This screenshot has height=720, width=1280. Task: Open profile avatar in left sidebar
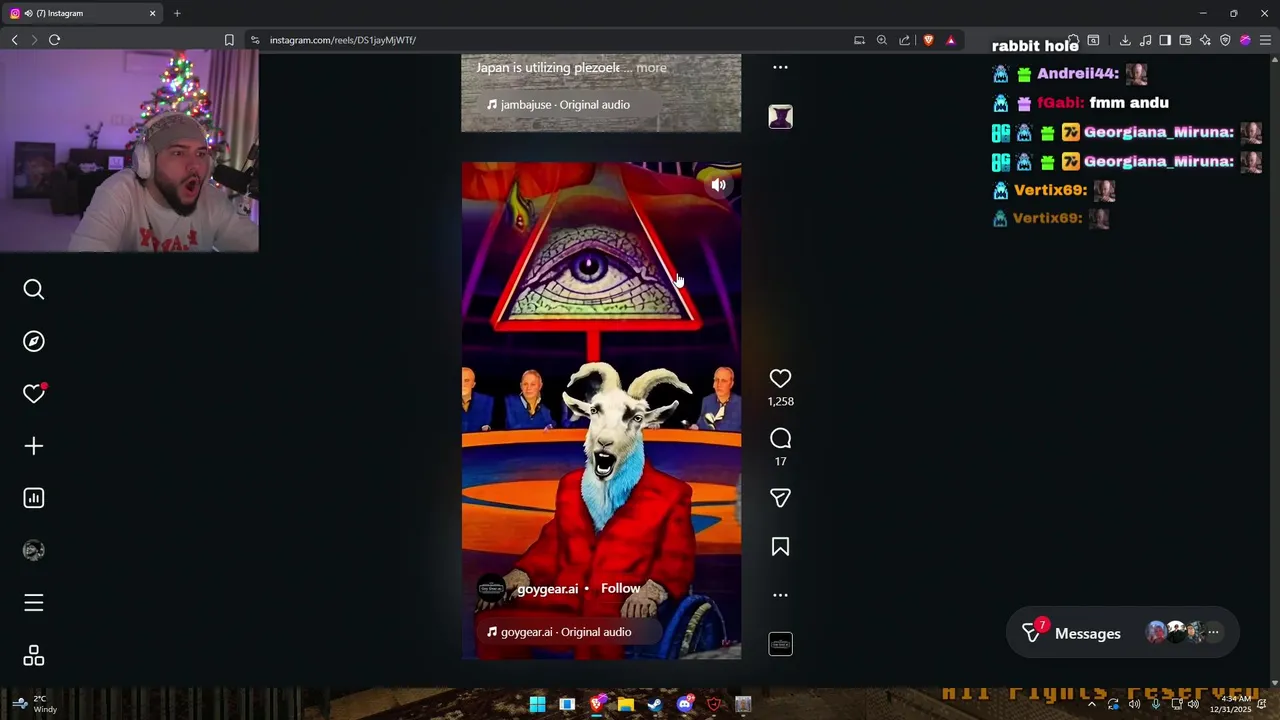34,550
